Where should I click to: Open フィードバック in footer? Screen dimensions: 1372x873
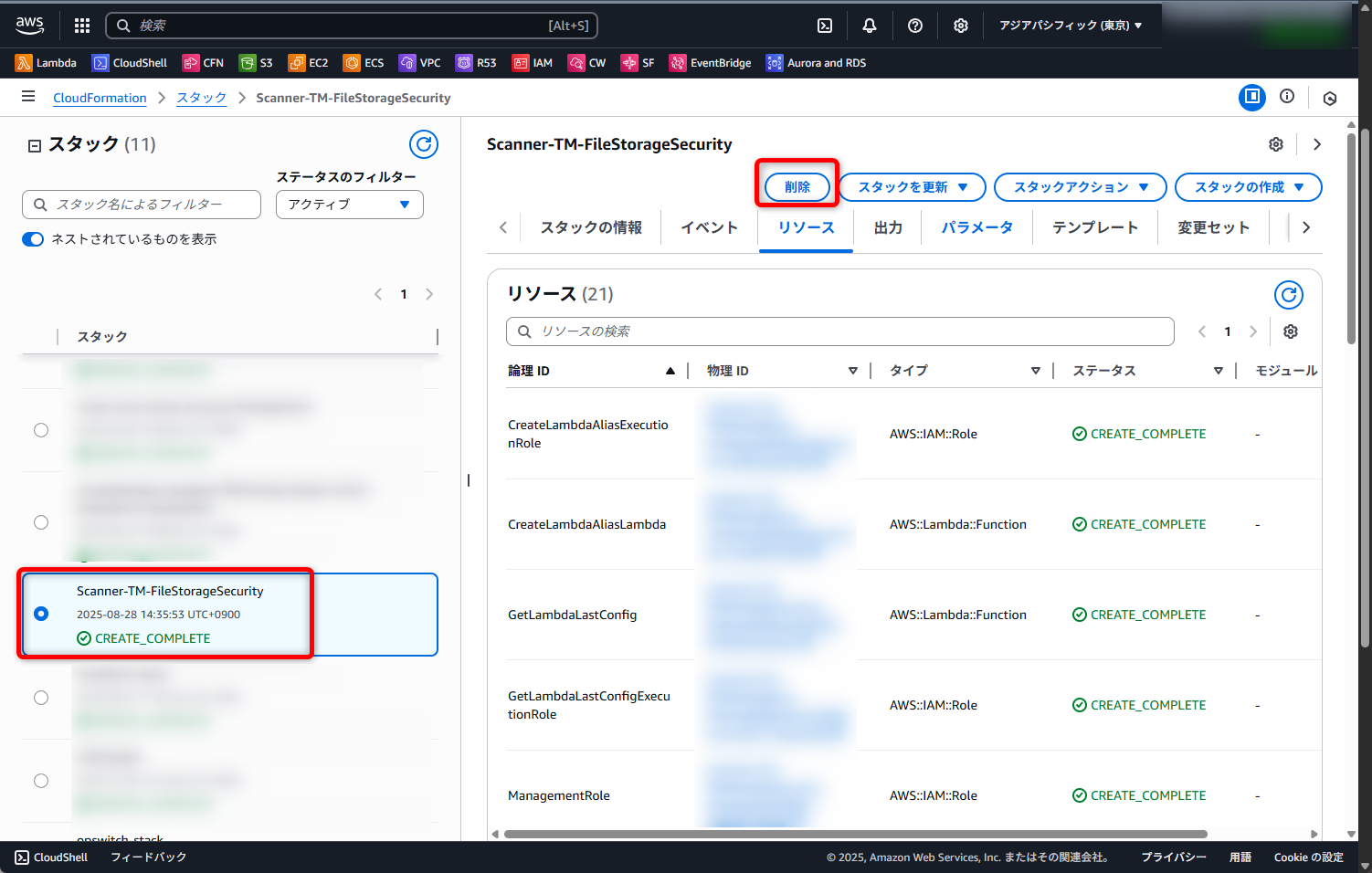(x=149, y=857)
